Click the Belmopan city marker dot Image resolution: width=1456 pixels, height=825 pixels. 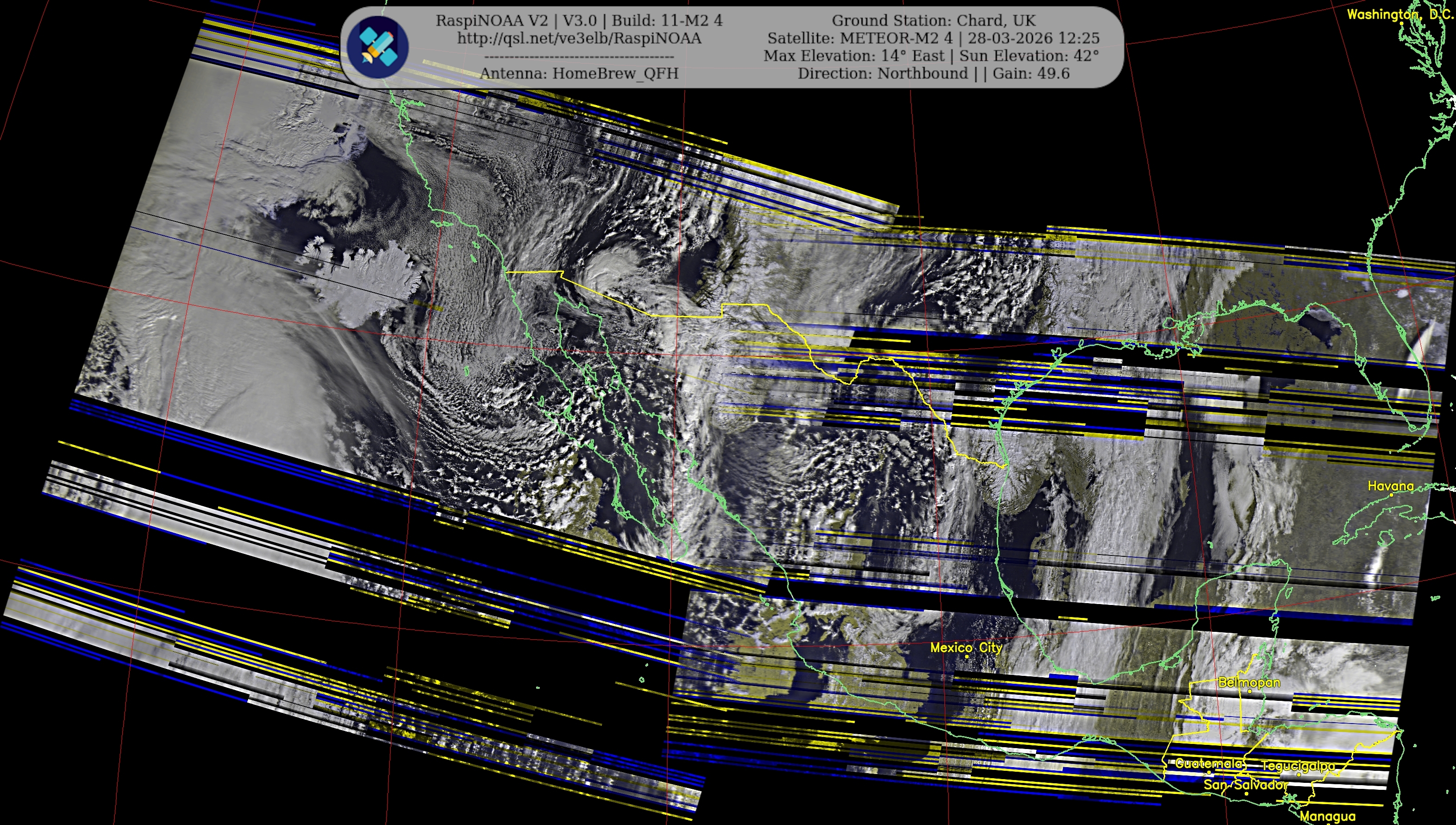pos(1250,692)
